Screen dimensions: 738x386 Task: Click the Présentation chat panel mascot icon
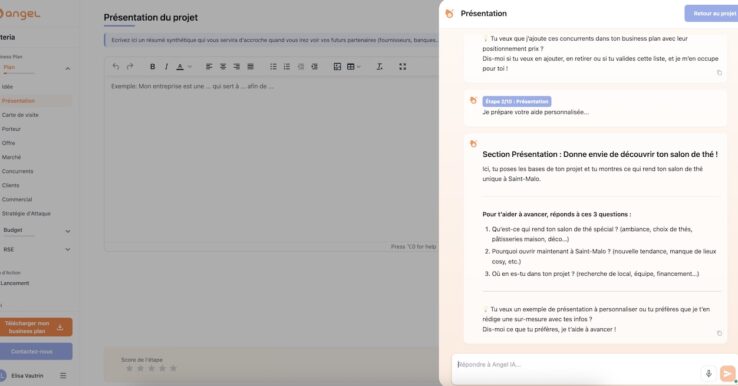[449, 14]
